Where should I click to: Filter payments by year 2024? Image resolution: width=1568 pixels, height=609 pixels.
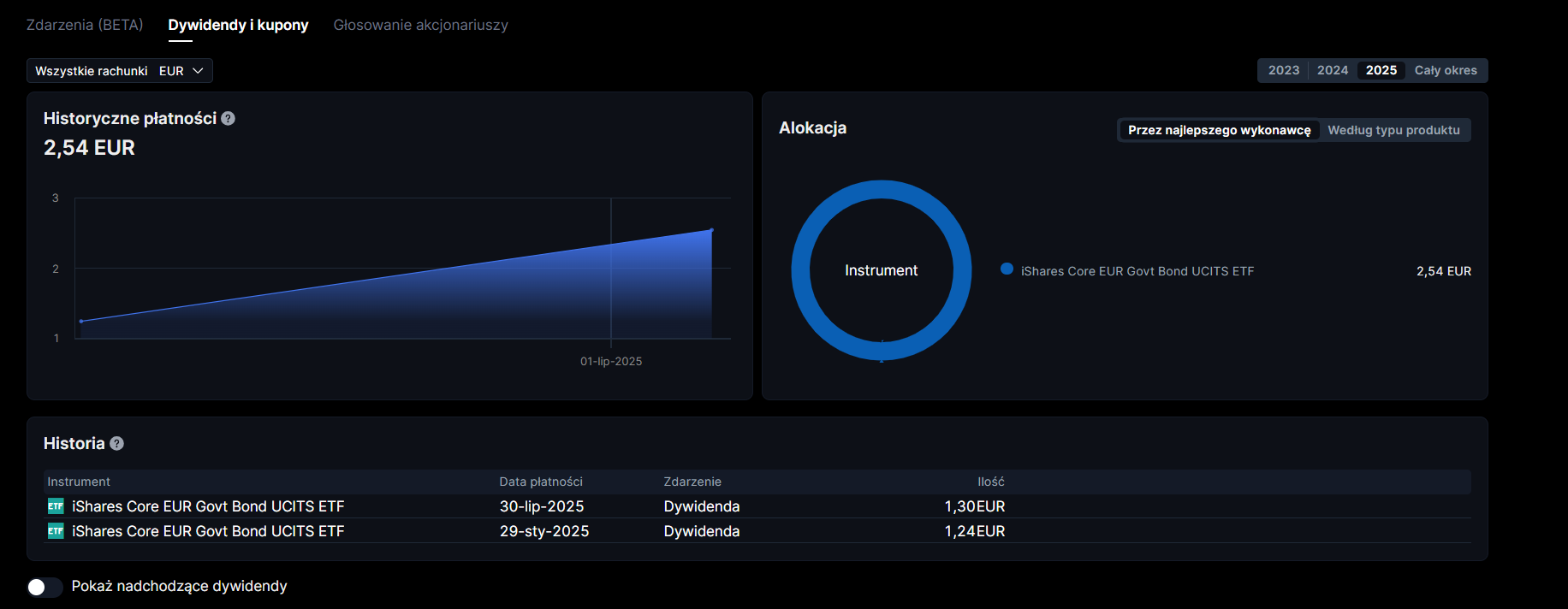tap(1332, 70)
